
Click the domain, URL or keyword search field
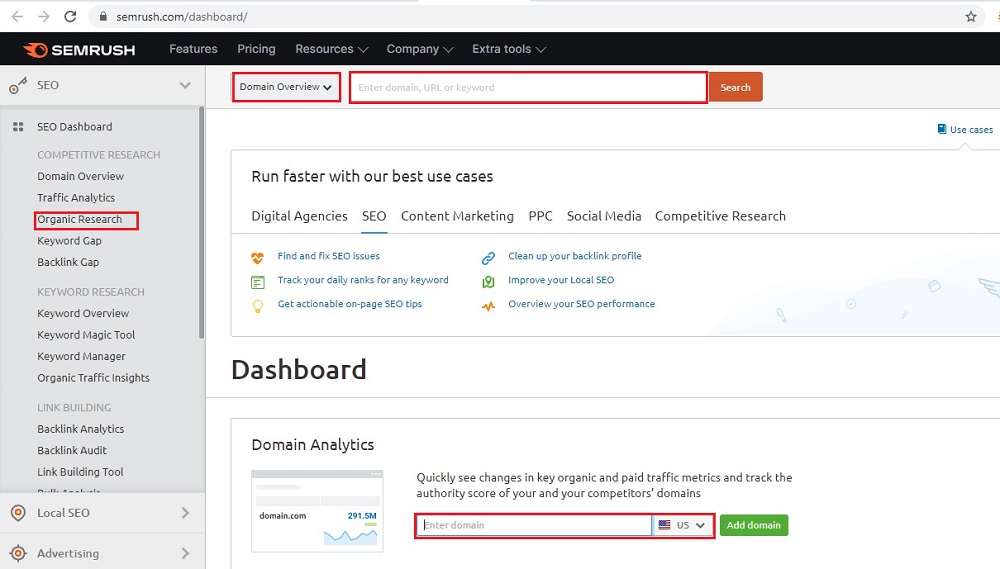(529, 87)
